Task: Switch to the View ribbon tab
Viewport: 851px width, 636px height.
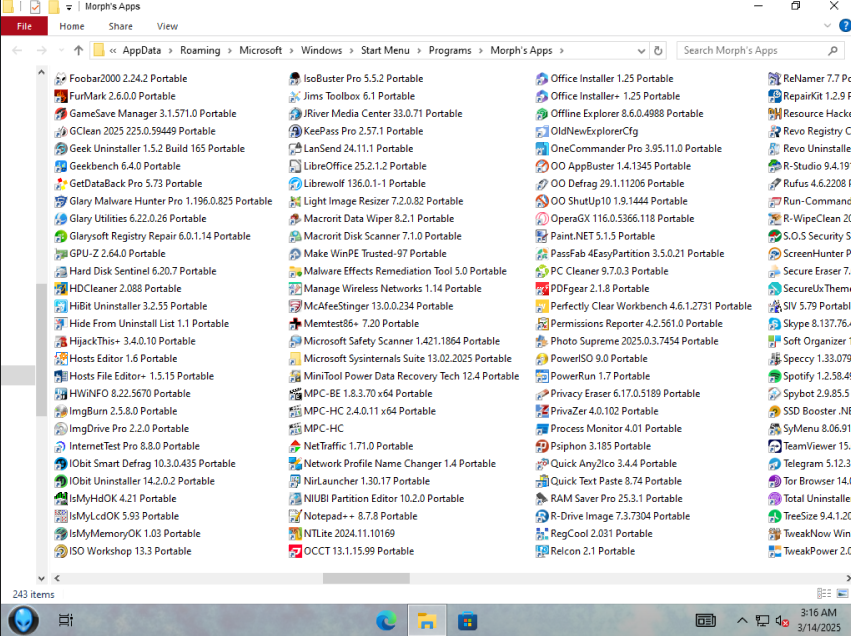Action: click(x=167, y=26)
